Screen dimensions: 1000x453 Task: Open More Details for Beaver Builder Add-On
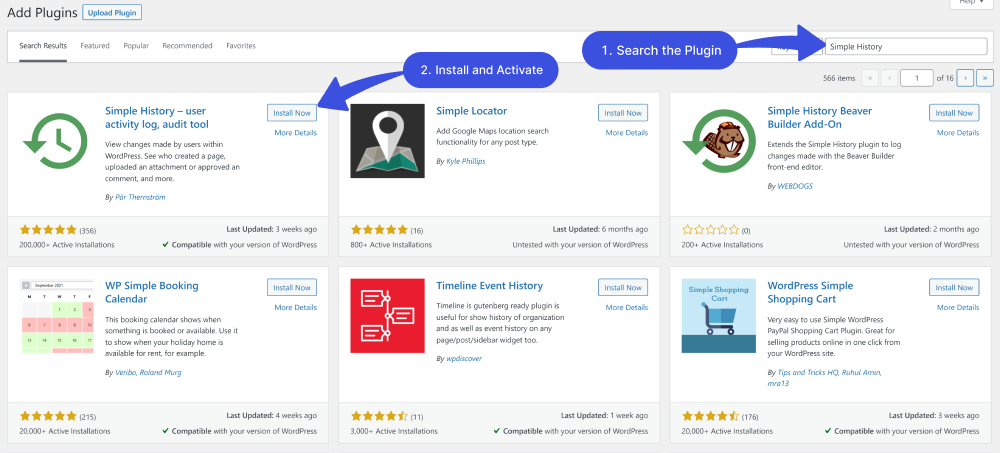point(958,133)
